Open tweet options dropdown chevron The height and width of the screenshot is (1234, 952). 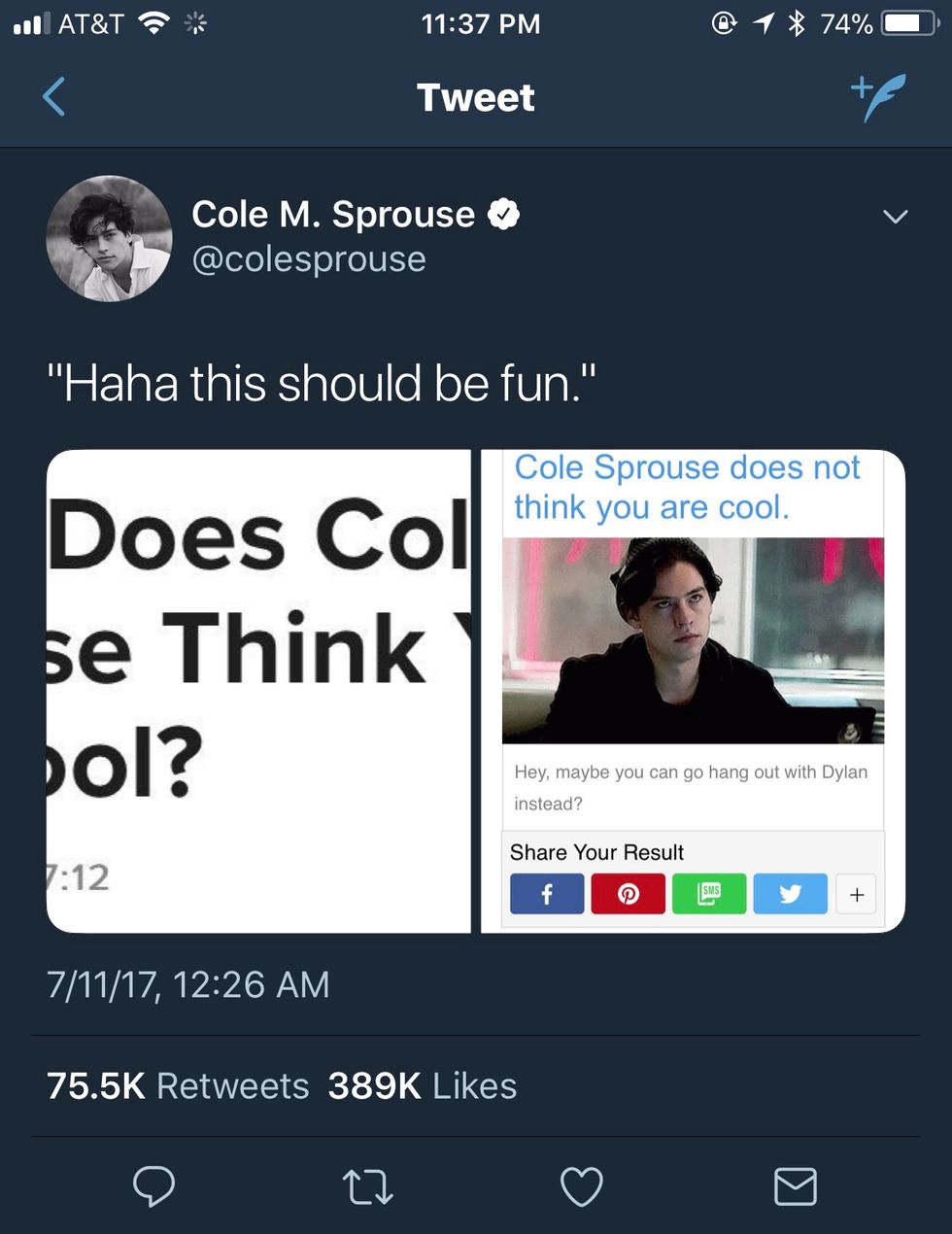point(896,217)
